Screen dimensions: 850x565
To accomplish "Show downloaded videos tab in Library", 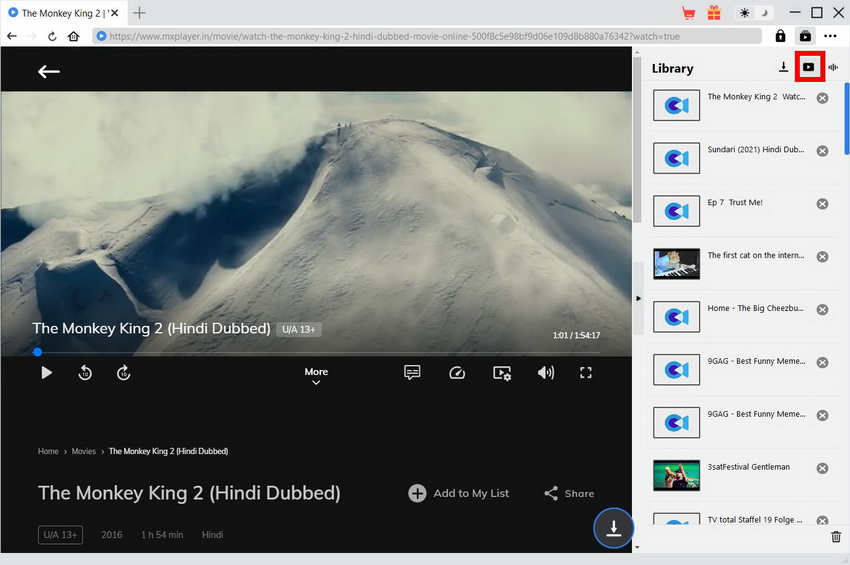I will pyautogui.click(x=809, y=67).
